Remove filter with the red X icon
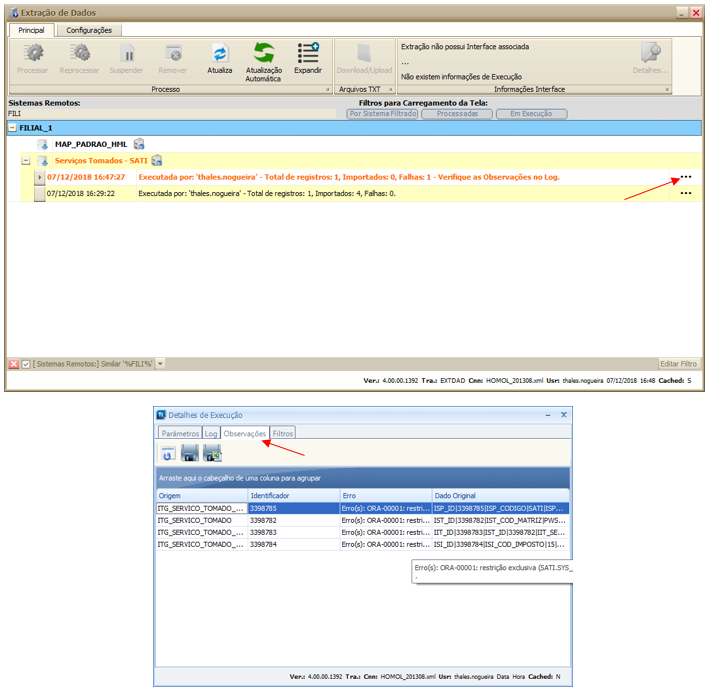Screen dimensions: 712x695 (14, 364)
